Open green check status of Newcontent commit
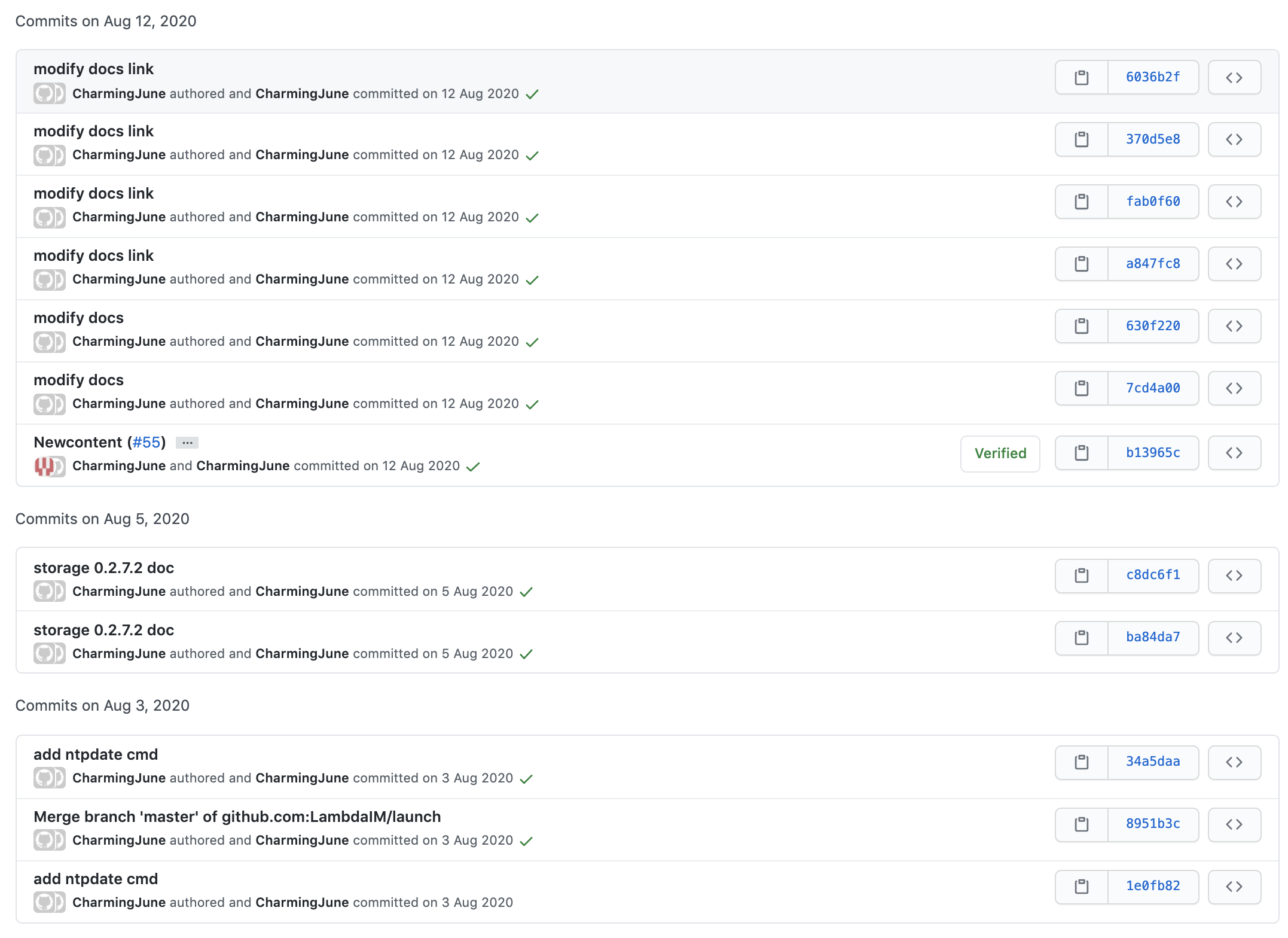 pos(472,467)
